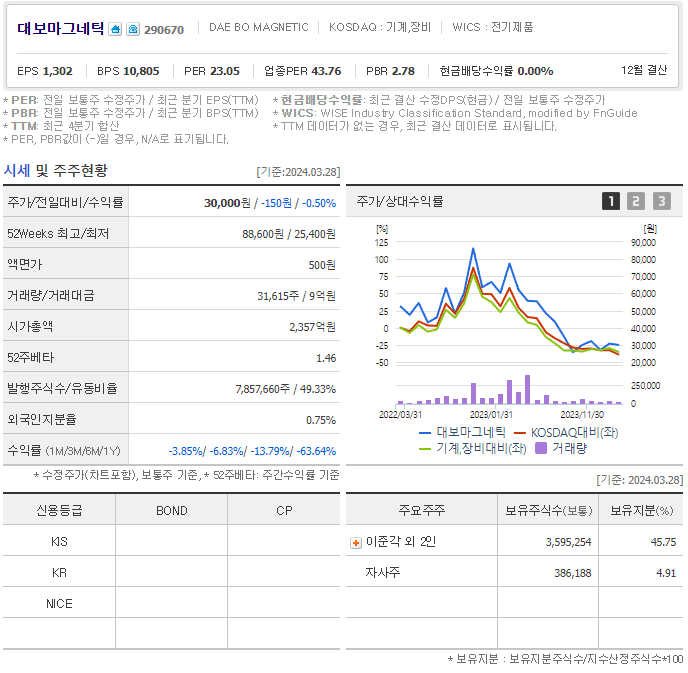Click the 30,000원 stock price
The width and height of the screenshot is (688, 673).
click(227, 203)
